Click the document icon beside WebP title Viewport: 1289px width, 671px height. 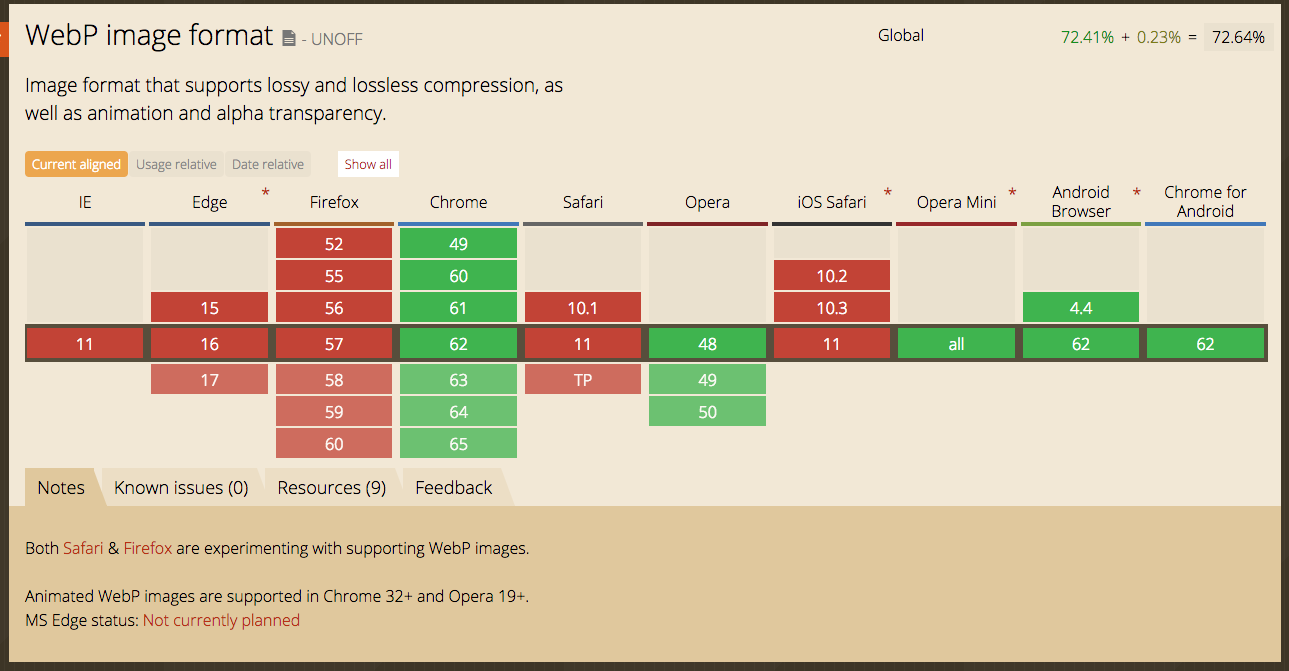289,38
